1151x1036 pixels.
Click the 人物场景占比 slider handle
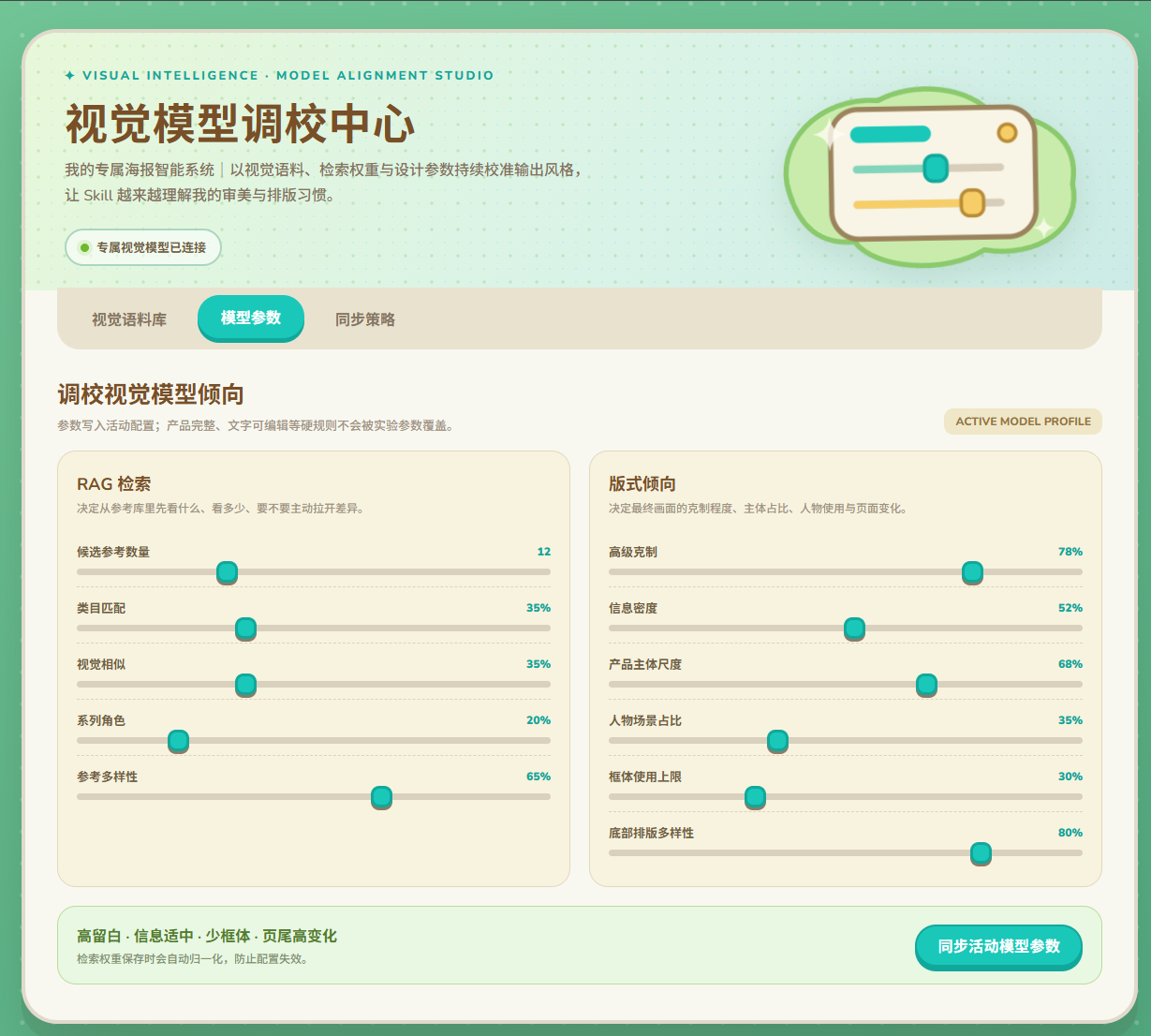pos(777,741)
